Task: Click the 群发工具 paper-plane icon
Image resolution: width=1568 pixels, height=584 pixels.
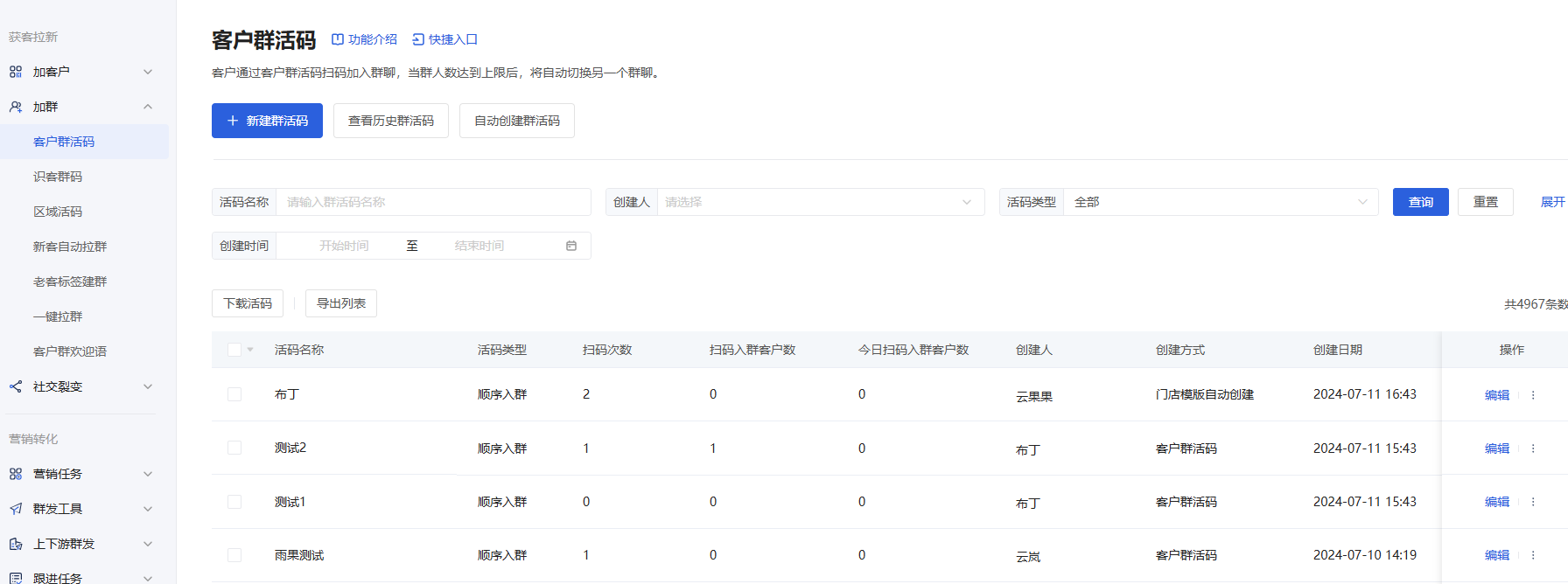Action: tap(16, 509)
